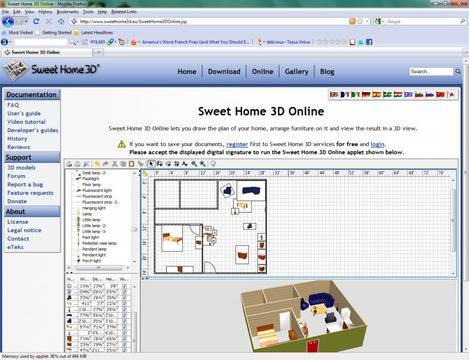Click the Redo arrow toolbar icon

point(105,164)
